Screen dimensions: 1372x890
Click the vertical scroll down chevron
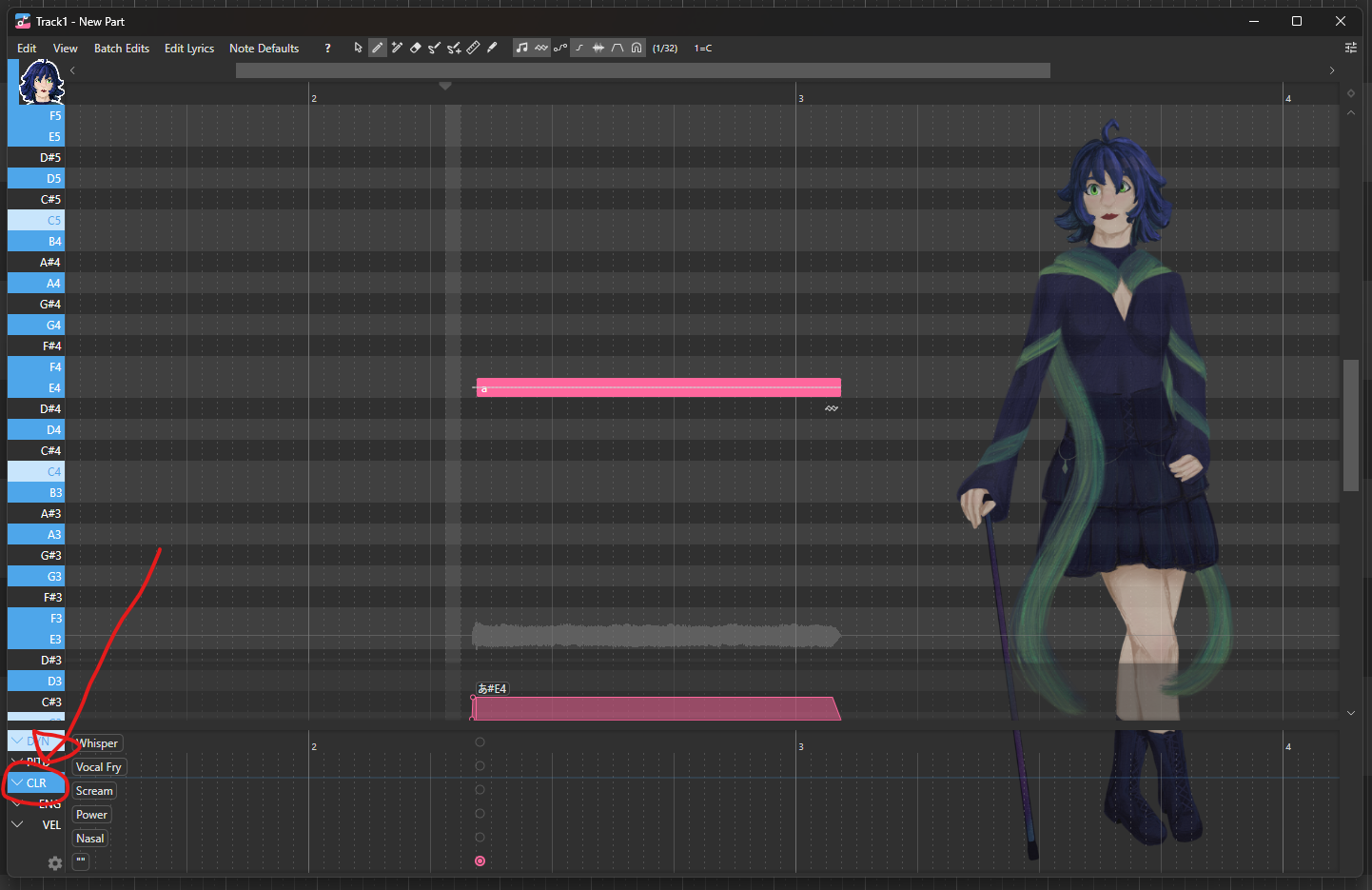(x=1351, y=713)
